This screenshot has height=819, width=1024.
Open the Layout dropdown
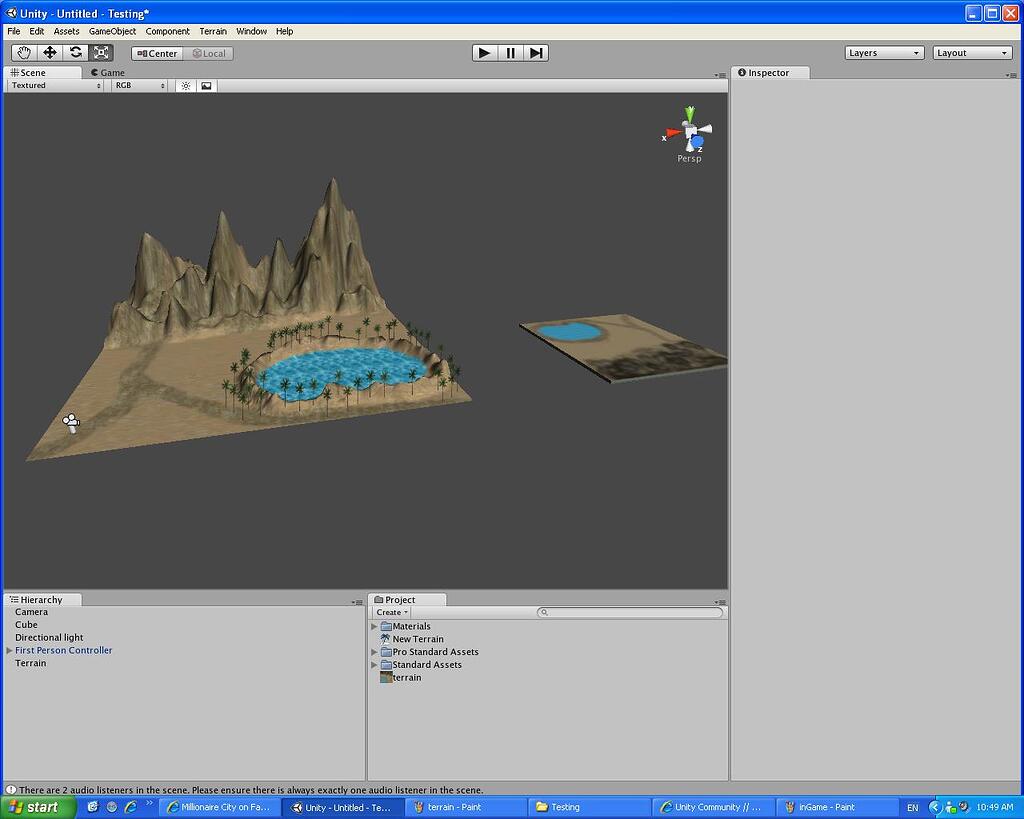(972, 52)
